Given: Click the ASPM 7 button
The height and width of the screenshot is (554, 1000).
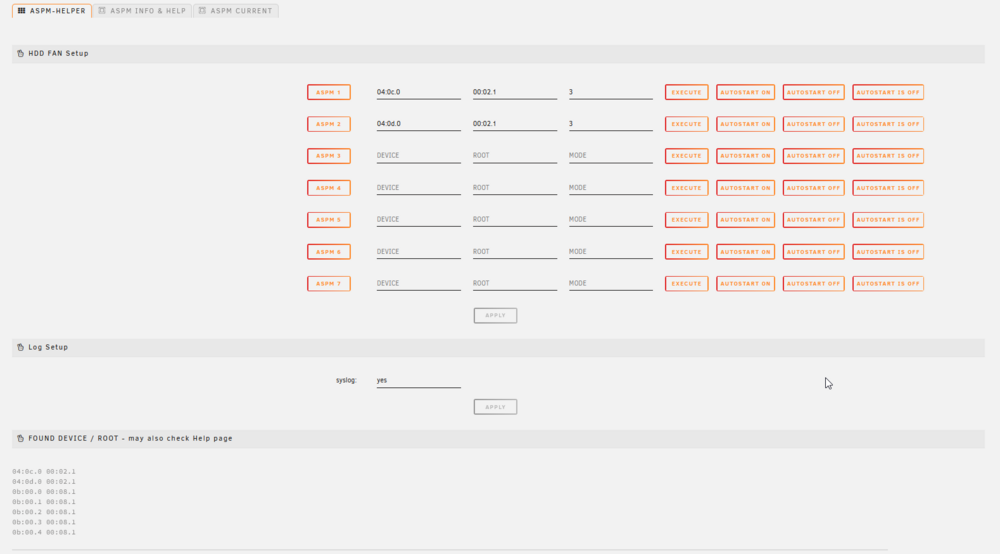Looking at the screenshot, I should (x=328, y=284).
